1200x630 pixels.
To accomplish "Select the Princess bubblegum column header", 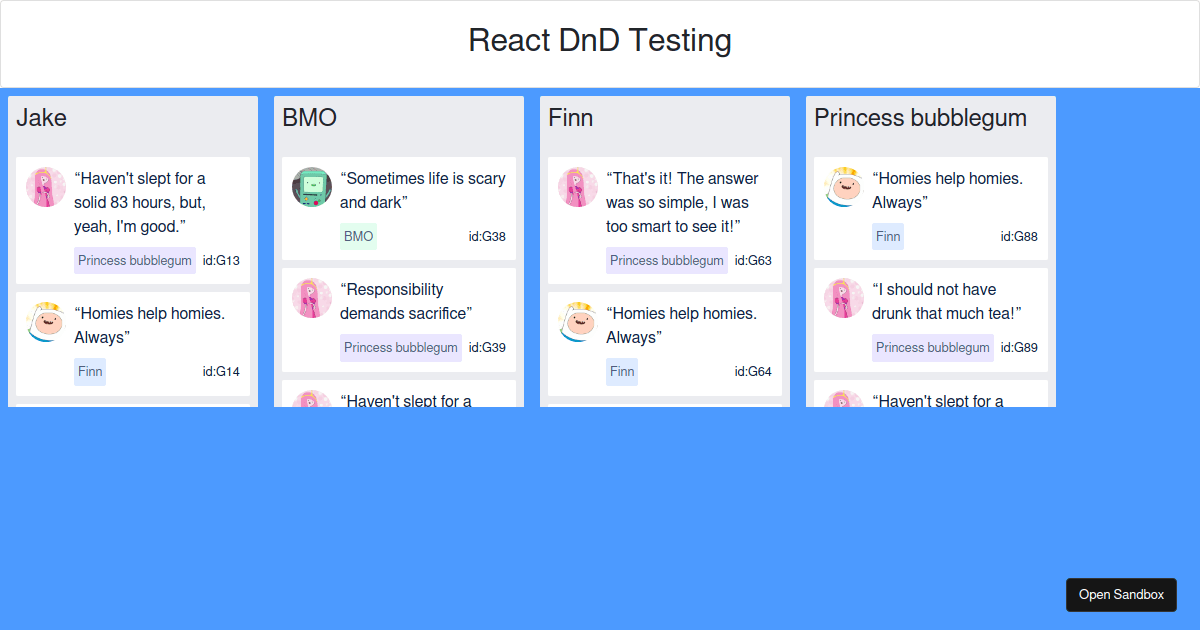I will (920, 118).
